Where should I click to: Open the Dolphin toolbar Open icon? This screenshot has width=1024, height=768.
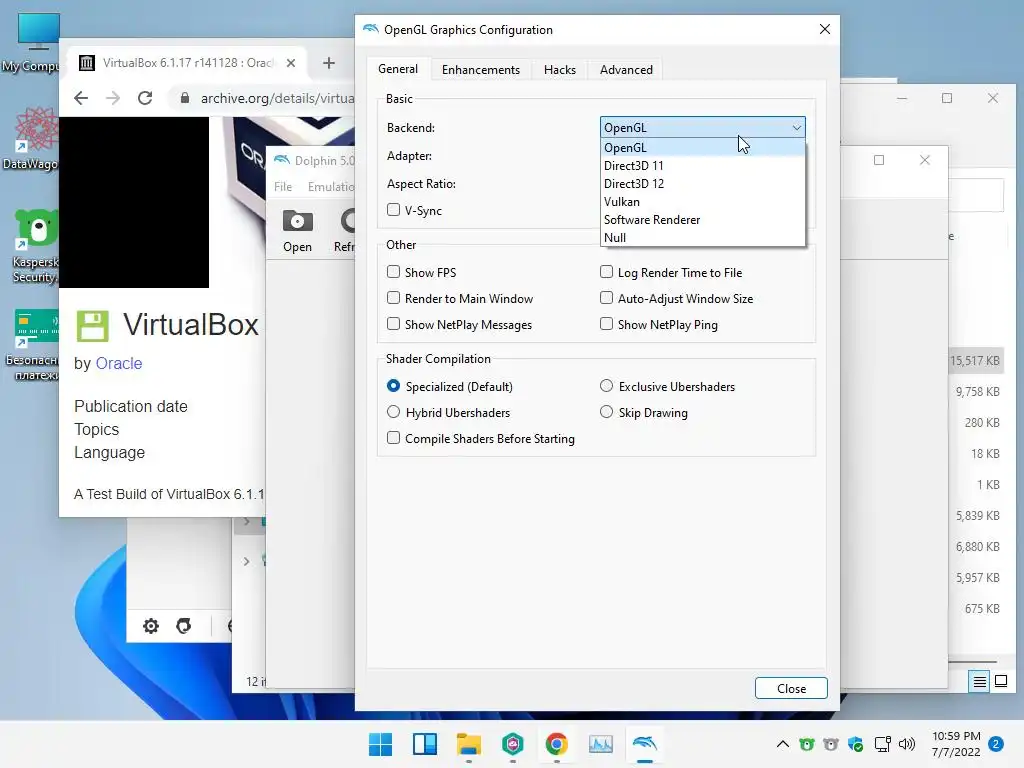(x=297, y=232)
